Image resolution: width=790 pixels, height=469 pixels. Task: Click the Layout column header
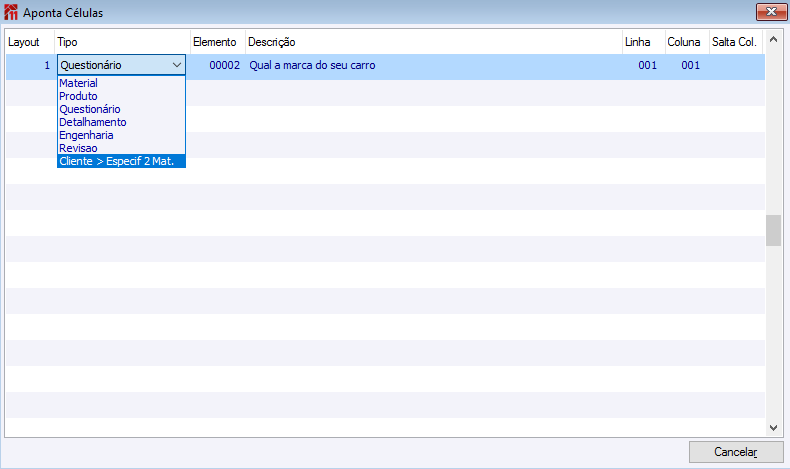(x=30, y=42)
